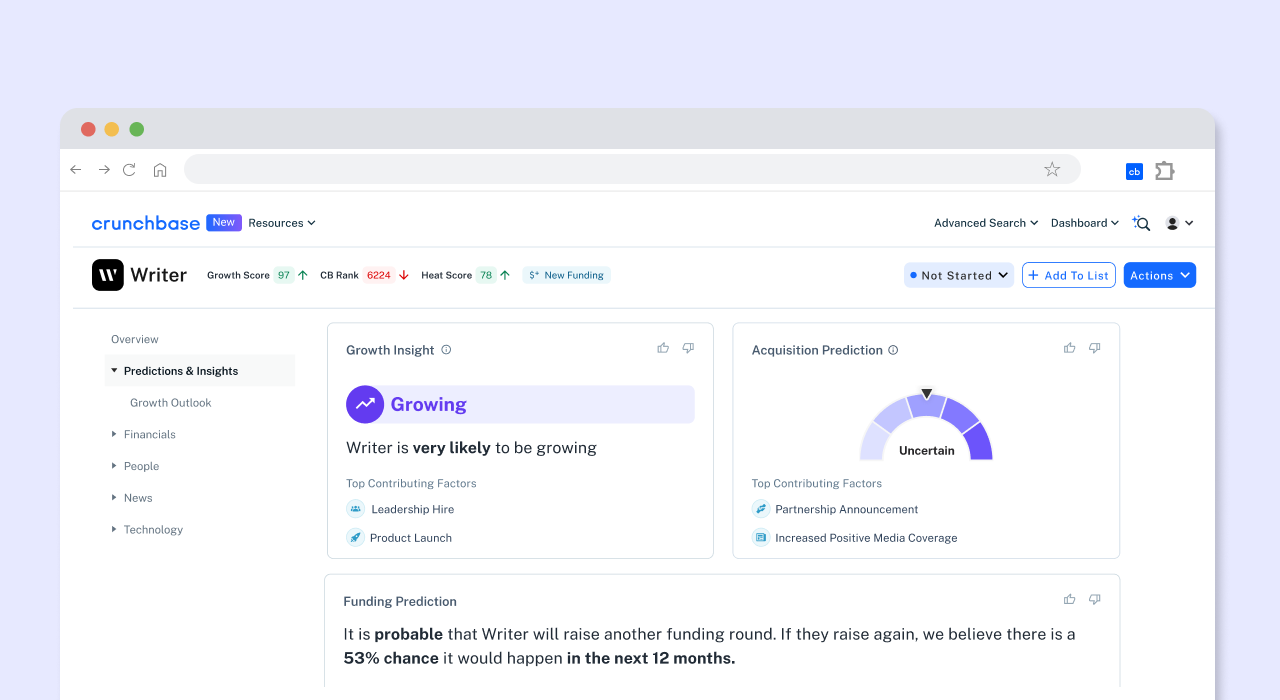Click the Add To List button
1280x700 pixels.
1069,275
